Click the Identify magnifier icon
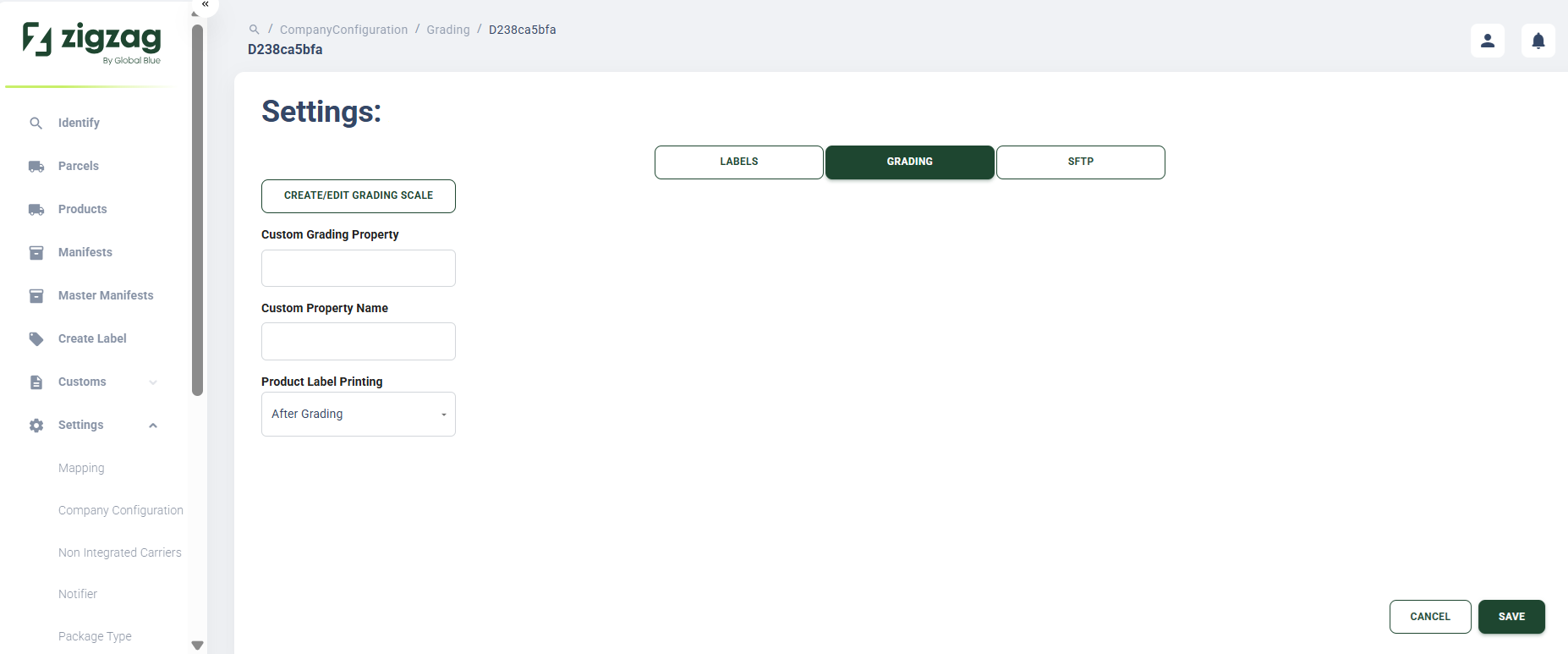Image resolution: width=1568 pixels, height=654 pixels. [x=36, y=123]
